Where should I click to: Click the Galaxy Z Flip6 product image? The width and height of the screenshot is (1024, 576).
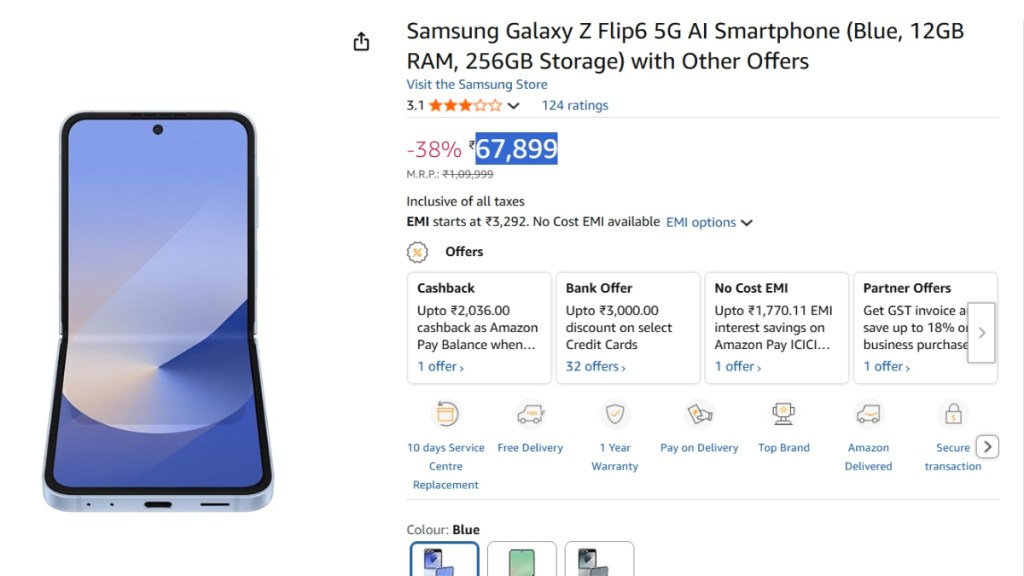tap(158, 312)
